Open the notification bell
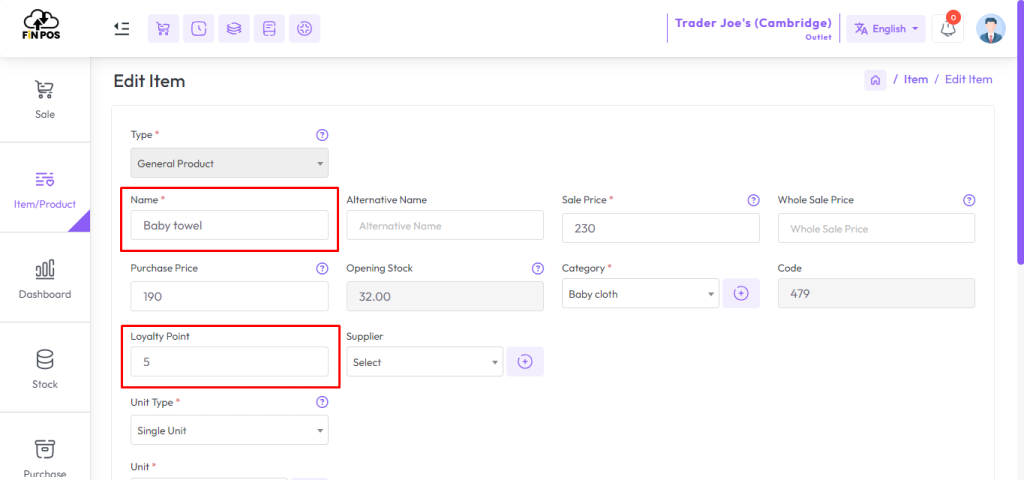The width and height of the screenshot is (1024, 480). [x=947, y=29]
